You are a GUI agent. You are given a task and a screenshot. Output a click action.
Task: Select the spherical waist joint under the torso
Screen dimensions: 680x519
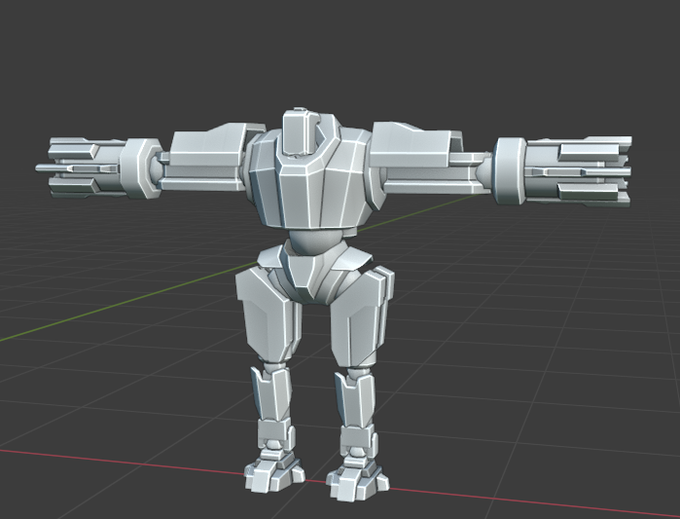315,242
